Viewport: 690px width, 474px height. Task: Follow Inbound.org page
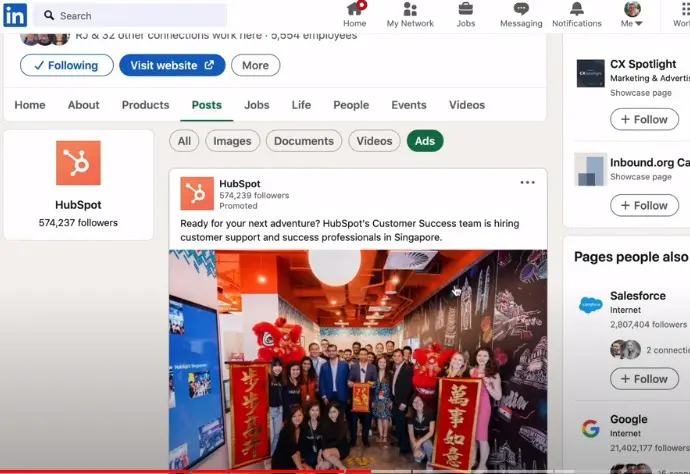644,206
